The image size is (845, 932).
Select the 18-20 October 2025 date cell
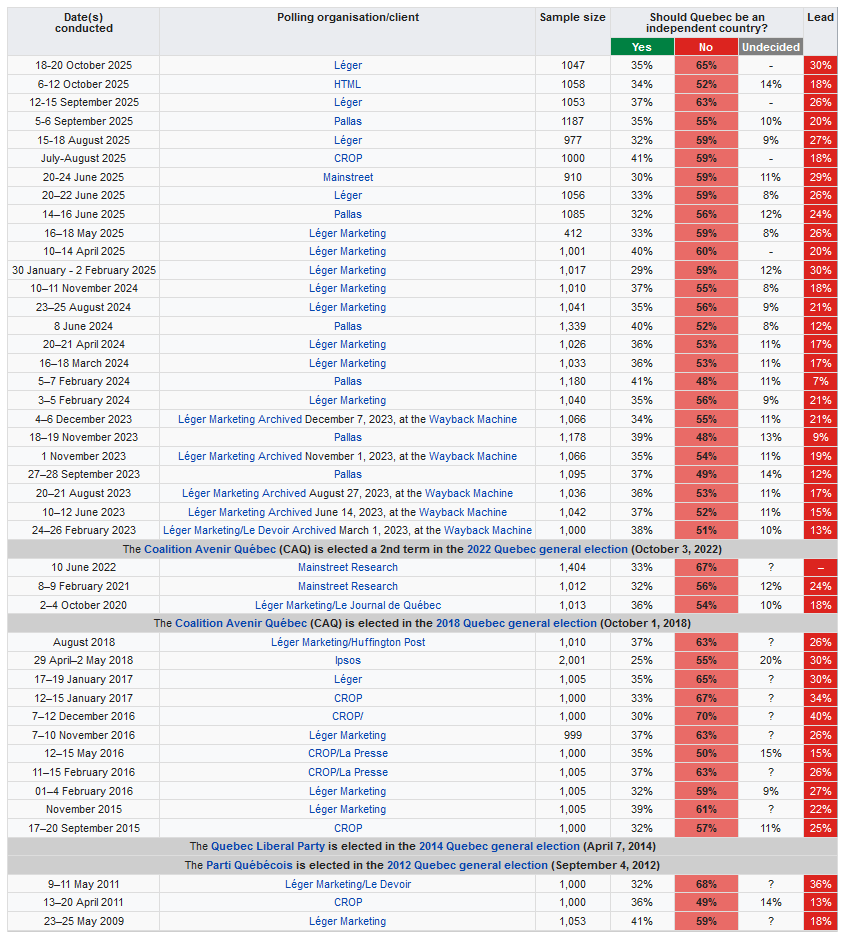pyautogui.click(x=84, y=65)
